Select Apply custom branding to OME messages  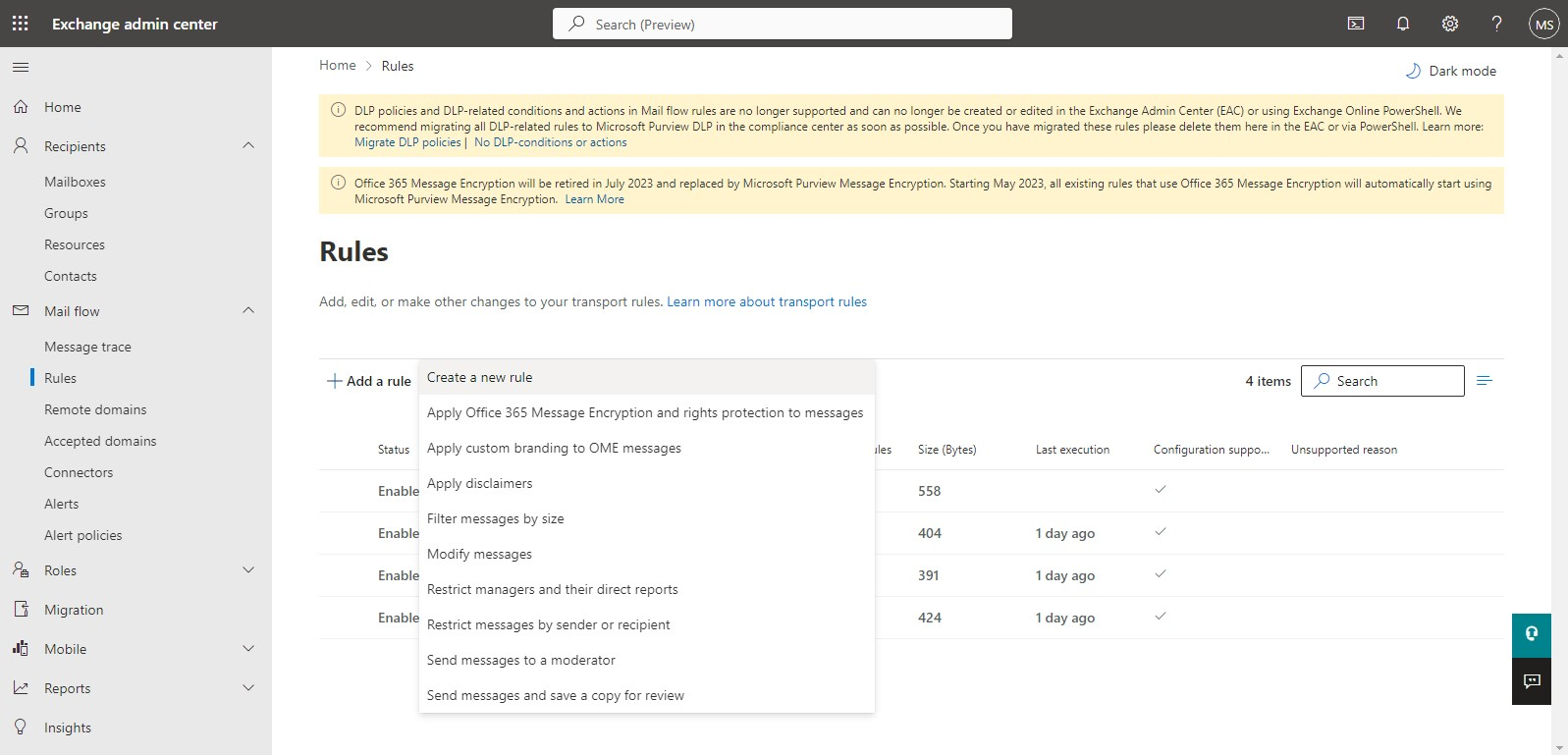coord(646,448)
